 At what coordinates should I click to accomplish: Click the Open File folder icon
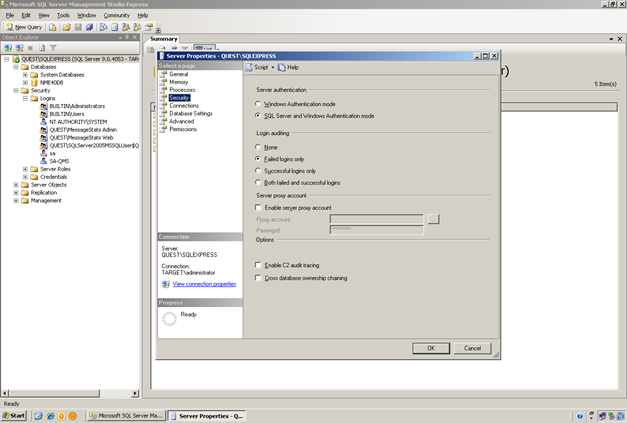67,27
